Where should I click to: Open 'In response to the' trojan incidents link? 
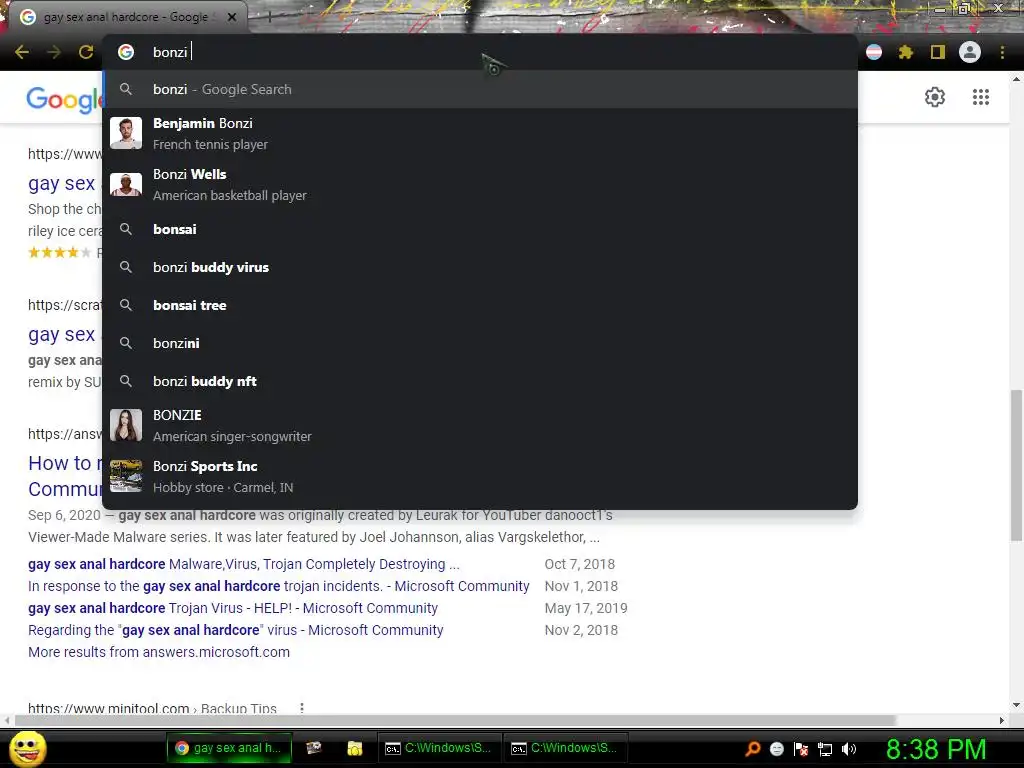(278, 586)
